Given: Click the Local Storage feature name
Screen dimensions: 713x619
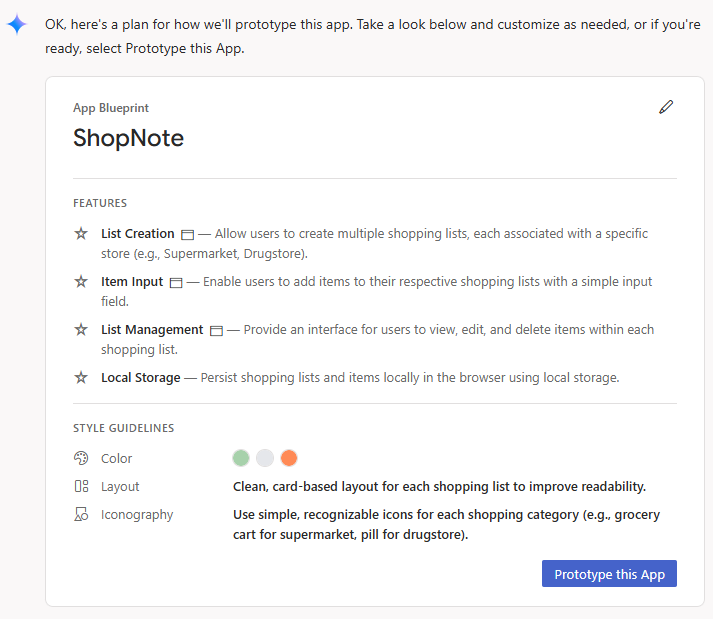Looking at the screenshot, I should pyautogui.click(x=141, y=378).
